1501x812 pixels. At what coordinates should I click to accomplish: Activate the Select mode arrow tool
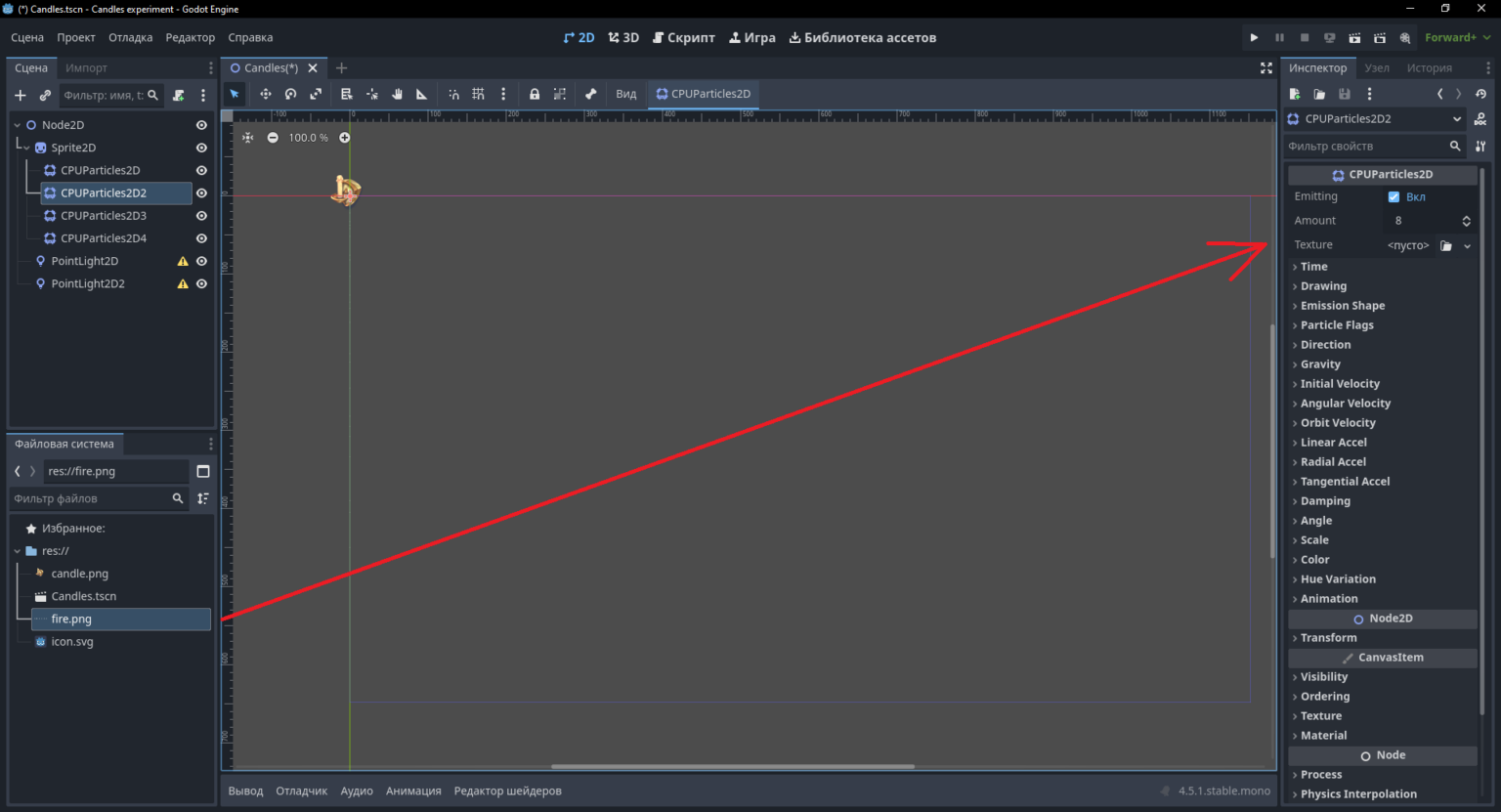(x=235, y=94)
